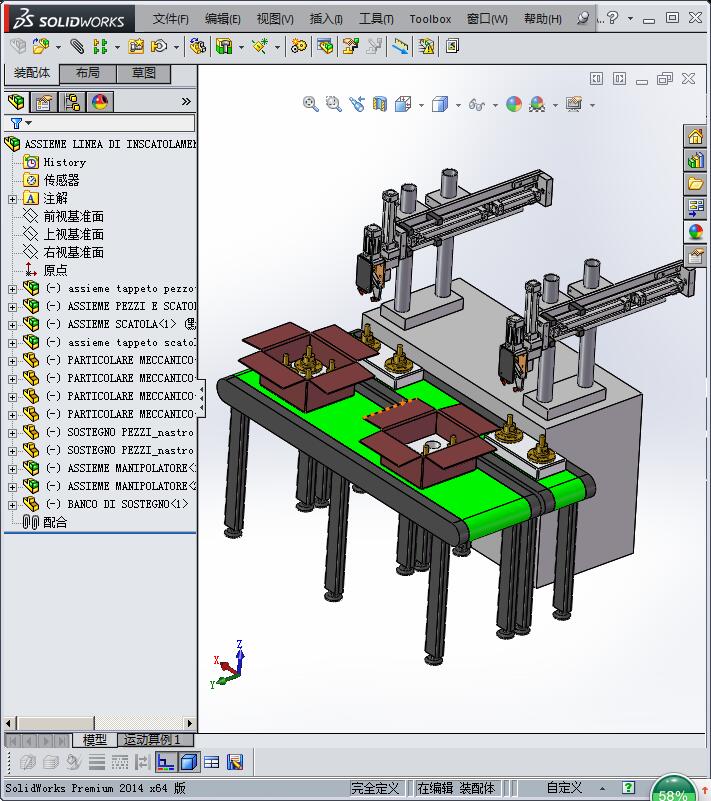Image resolution: width=711 pixels, height=801 pixels.
Task: Click the Show Hidden Components icon
Action: 197,46
